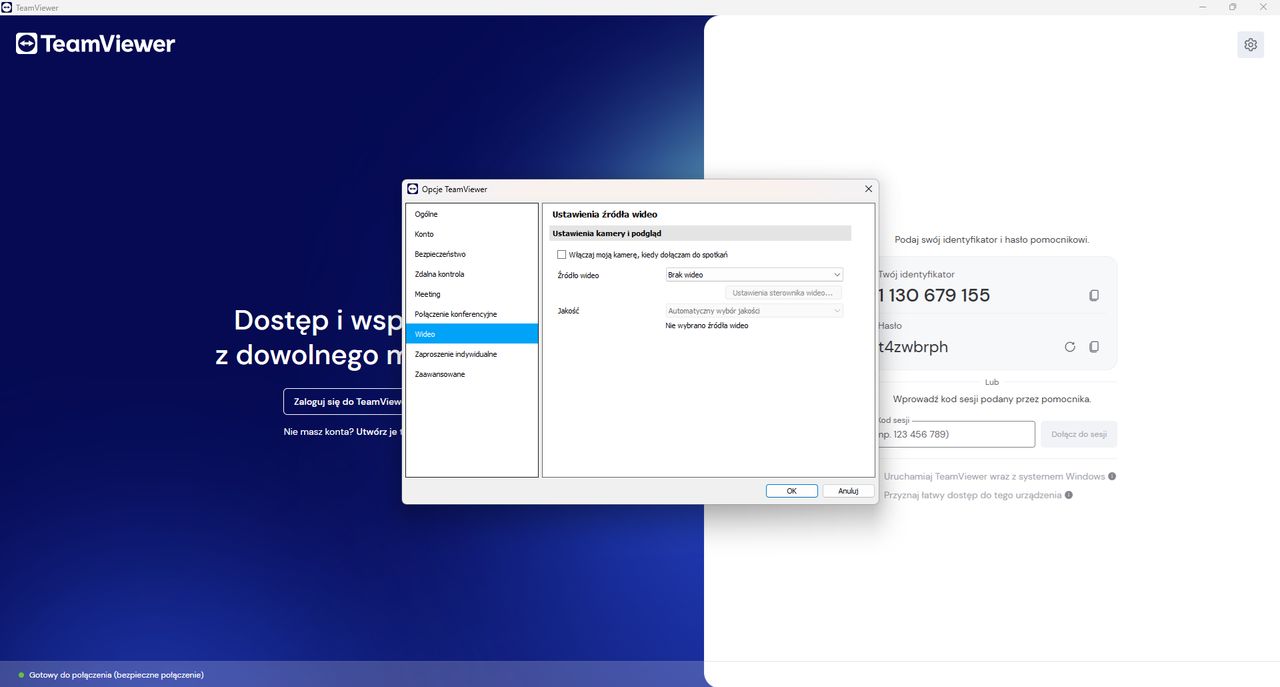Regenerate the password with refresh icon

click(x=1070, y=347)
